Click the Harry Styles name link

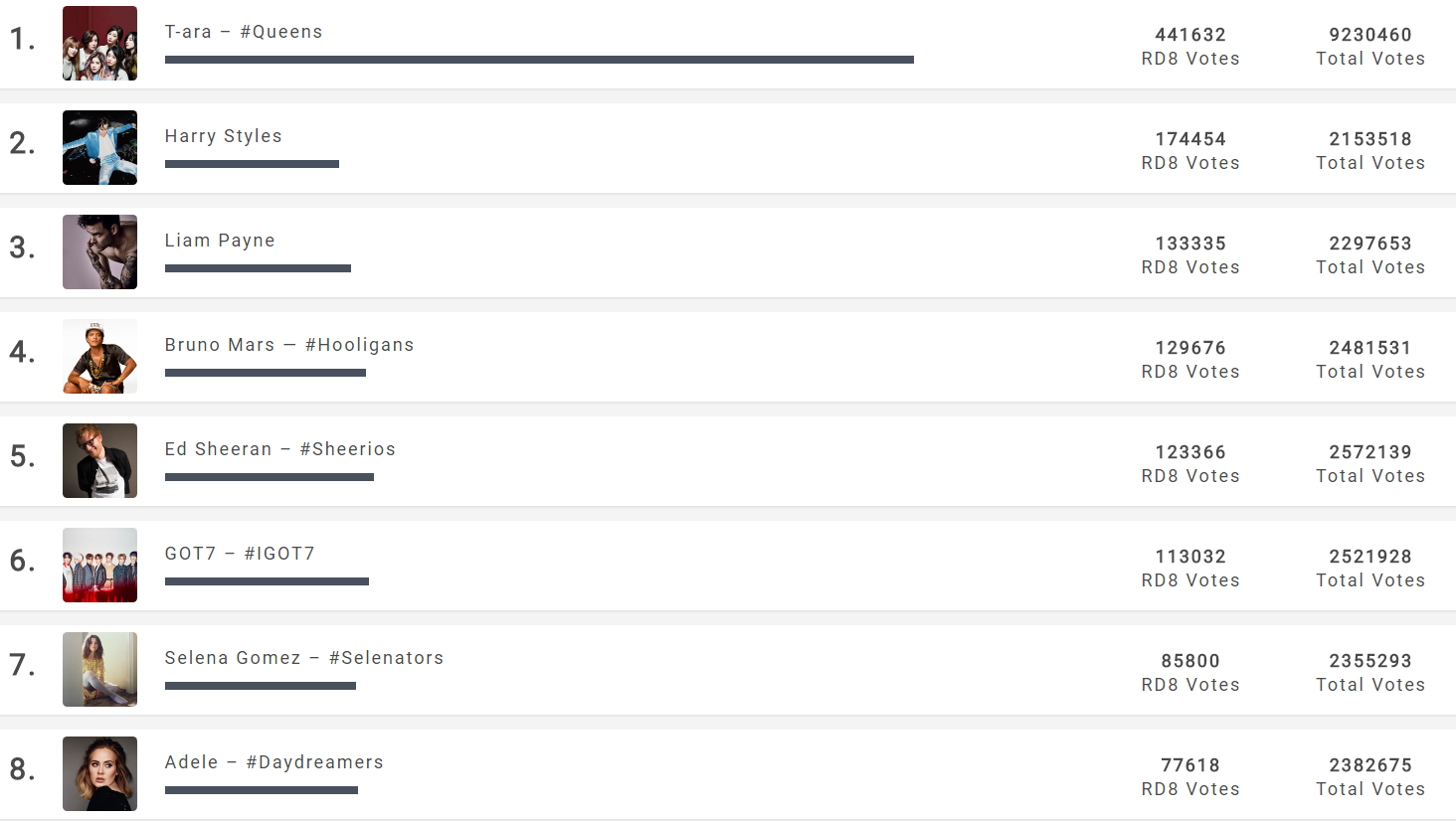click(x=224, y=136)
